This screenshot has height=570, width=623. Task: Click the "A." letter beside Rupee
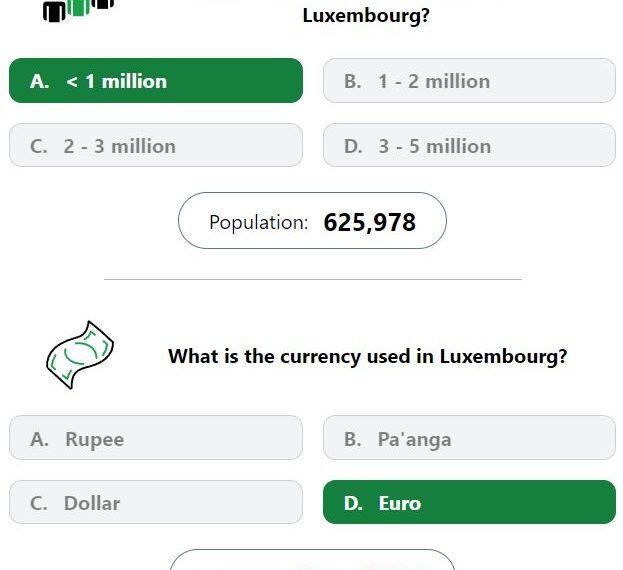40,439
